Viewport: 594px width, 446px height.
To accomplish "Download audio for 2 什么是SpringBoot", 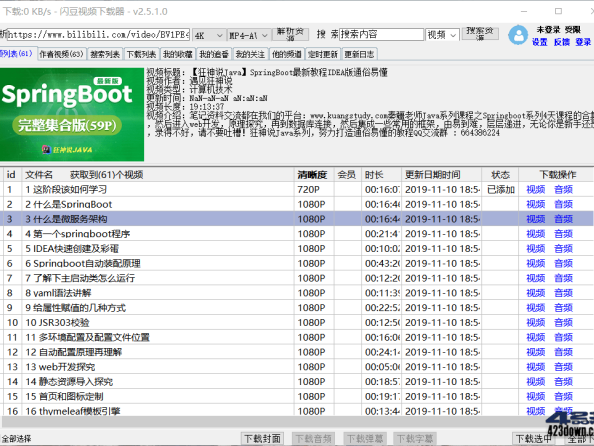I will [563, 204].
